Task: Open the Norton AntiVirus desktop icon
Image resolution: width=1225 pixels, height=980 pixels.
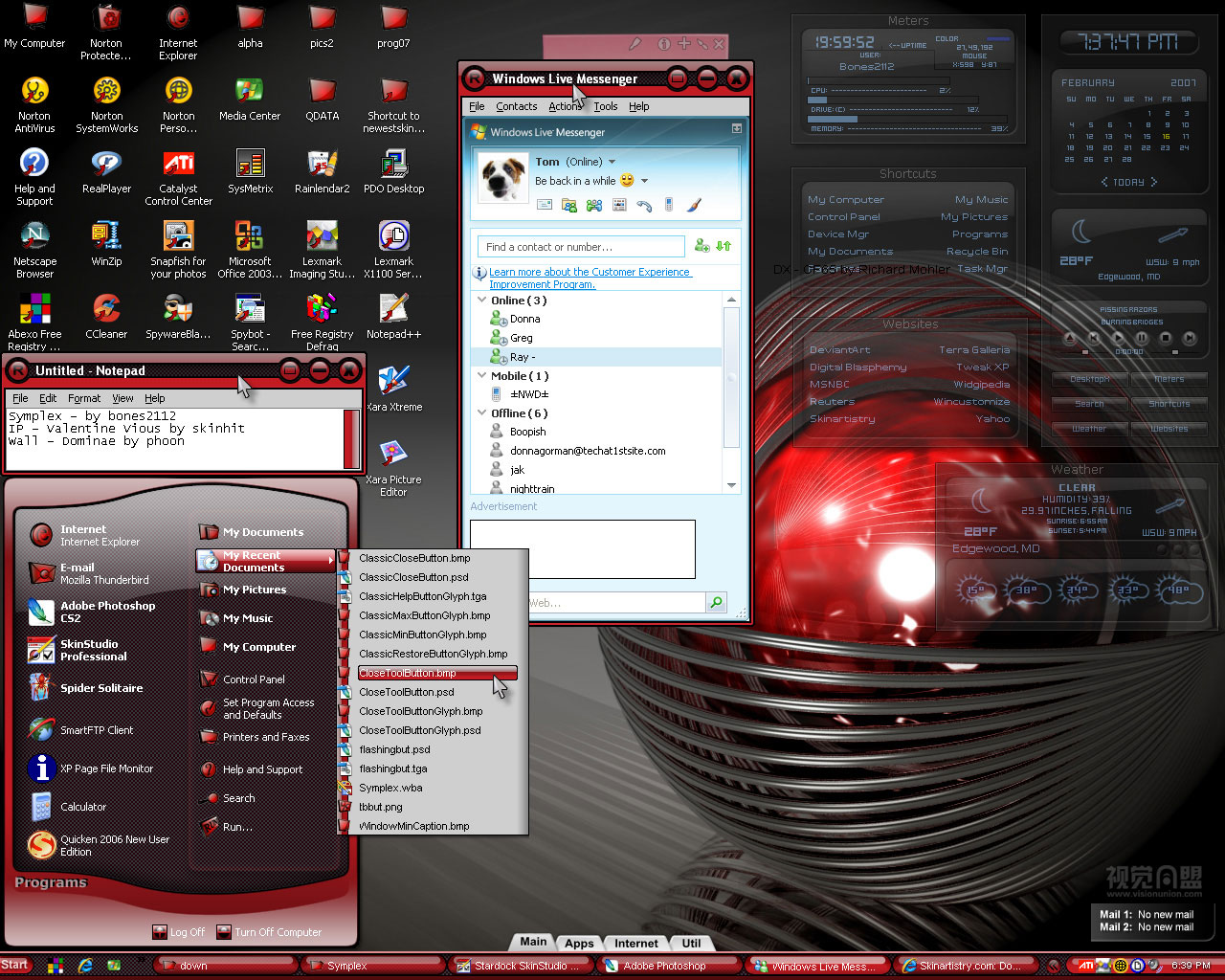Action: click(x=34, y=104)
